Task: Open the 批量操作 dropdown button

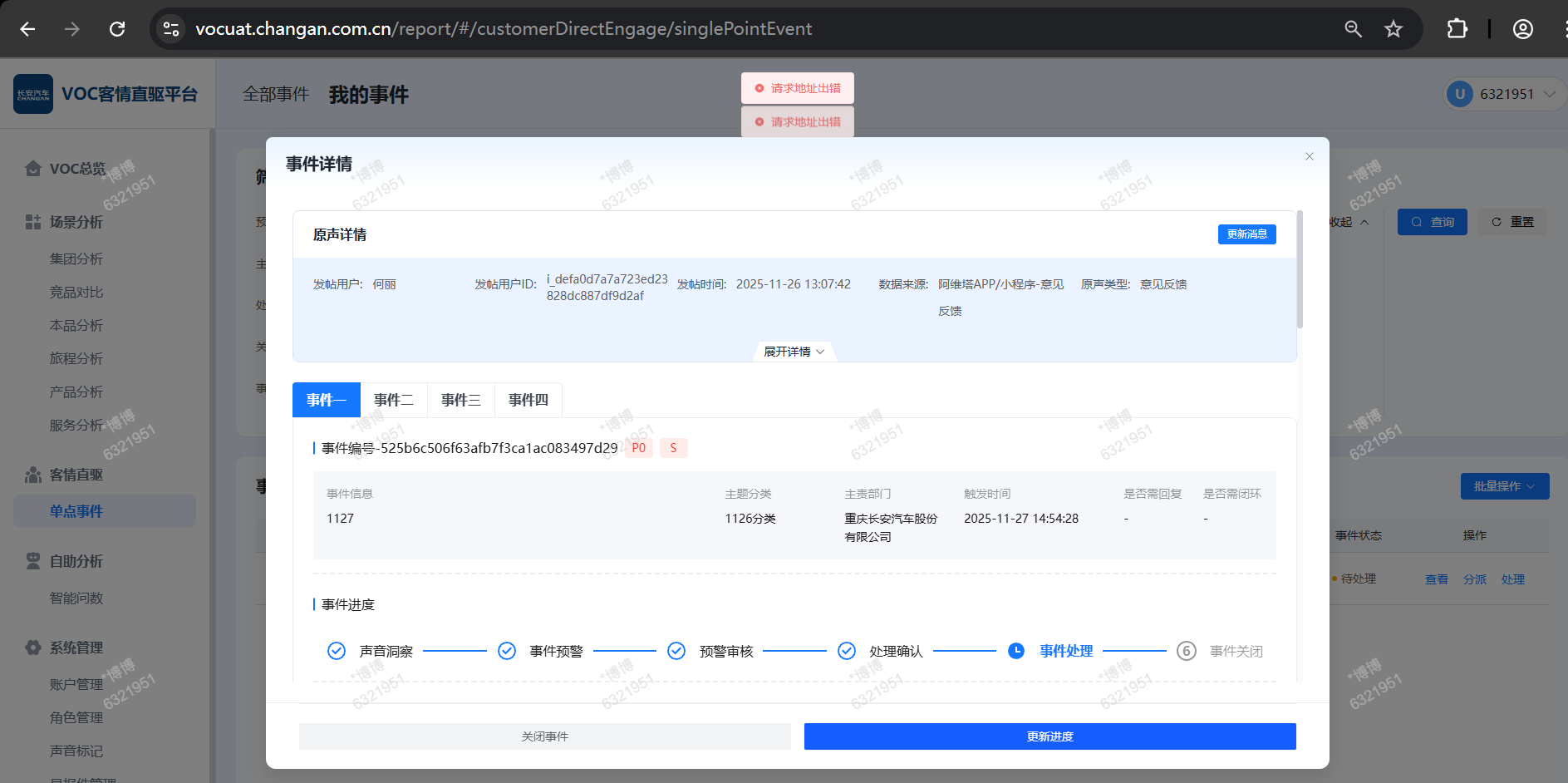Action: tap(1504, 486)
